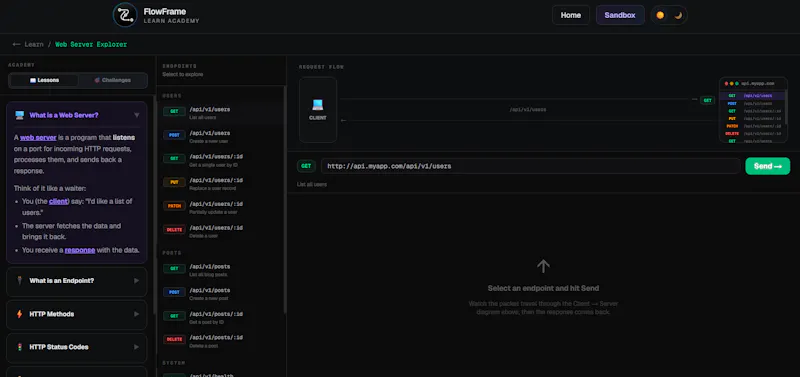
Task: Click the GET badge for 'List all blog posts'
Action: point(174,268)
